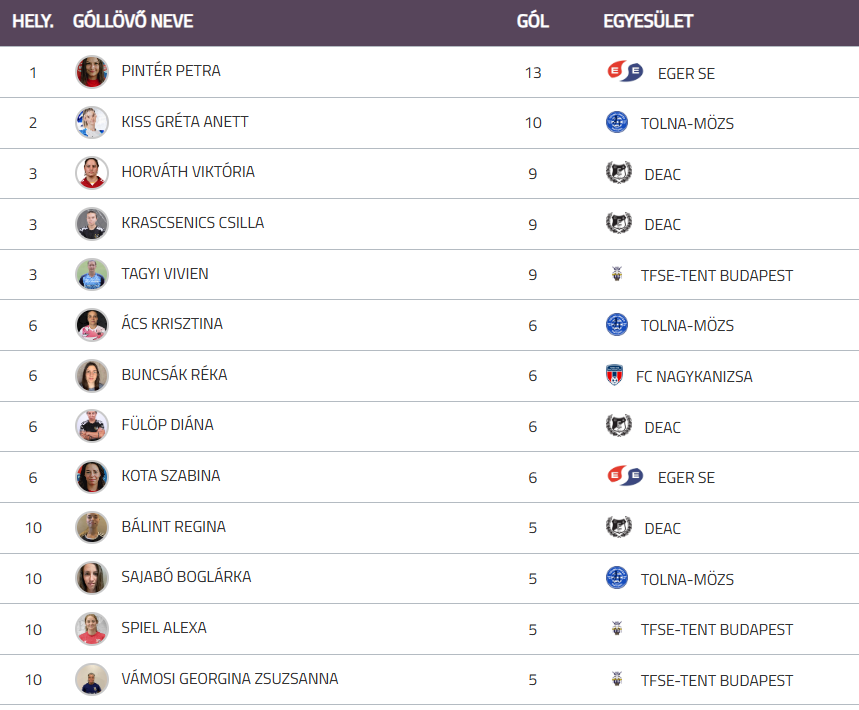The image size is (859, 710).
Task: Click Pintér Petra's profile photo
Action: tap(92, 72)
